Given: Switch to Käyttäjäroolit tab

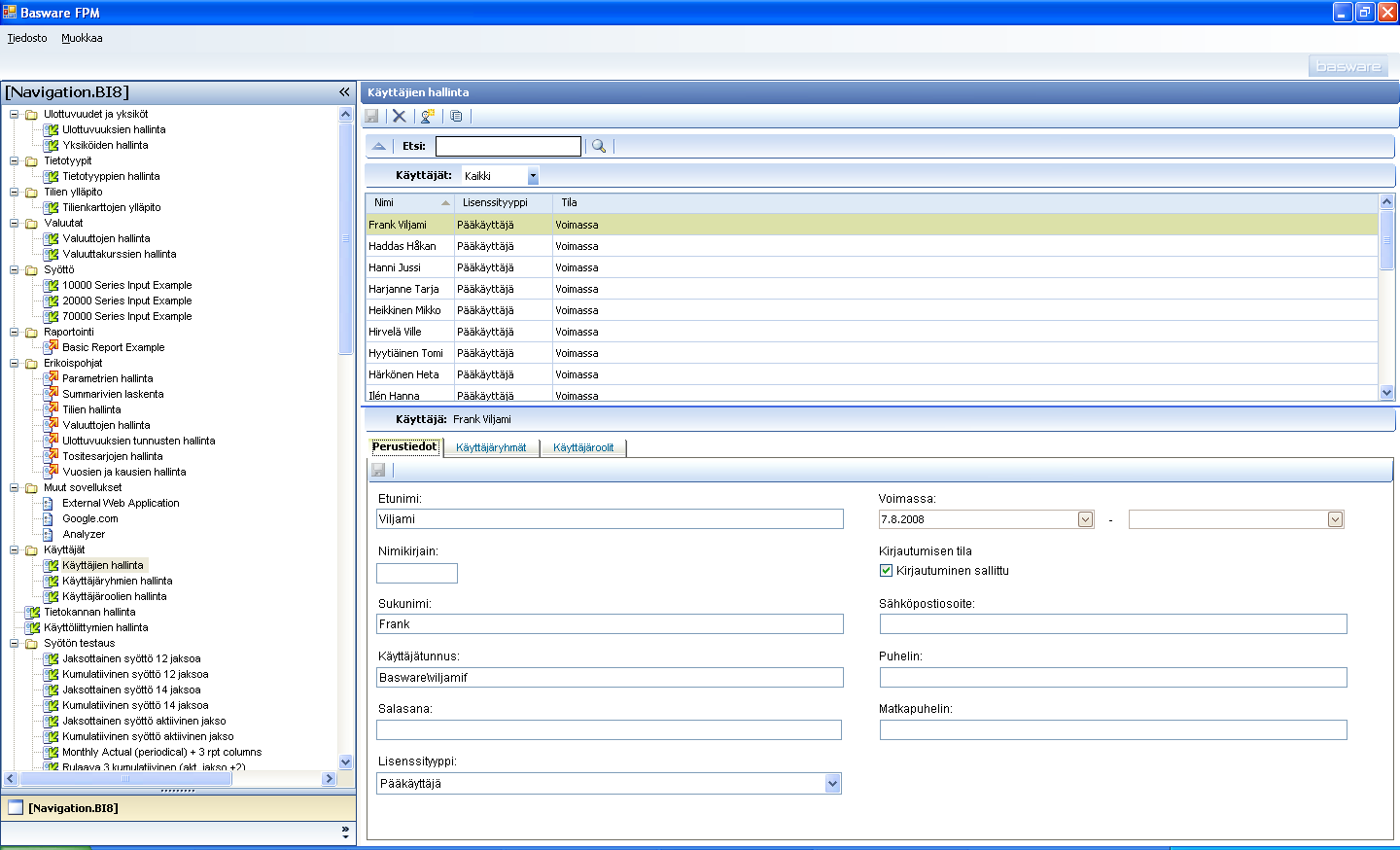Looking at the screenshot, I should pyautogui.click(x=583, y=447).
